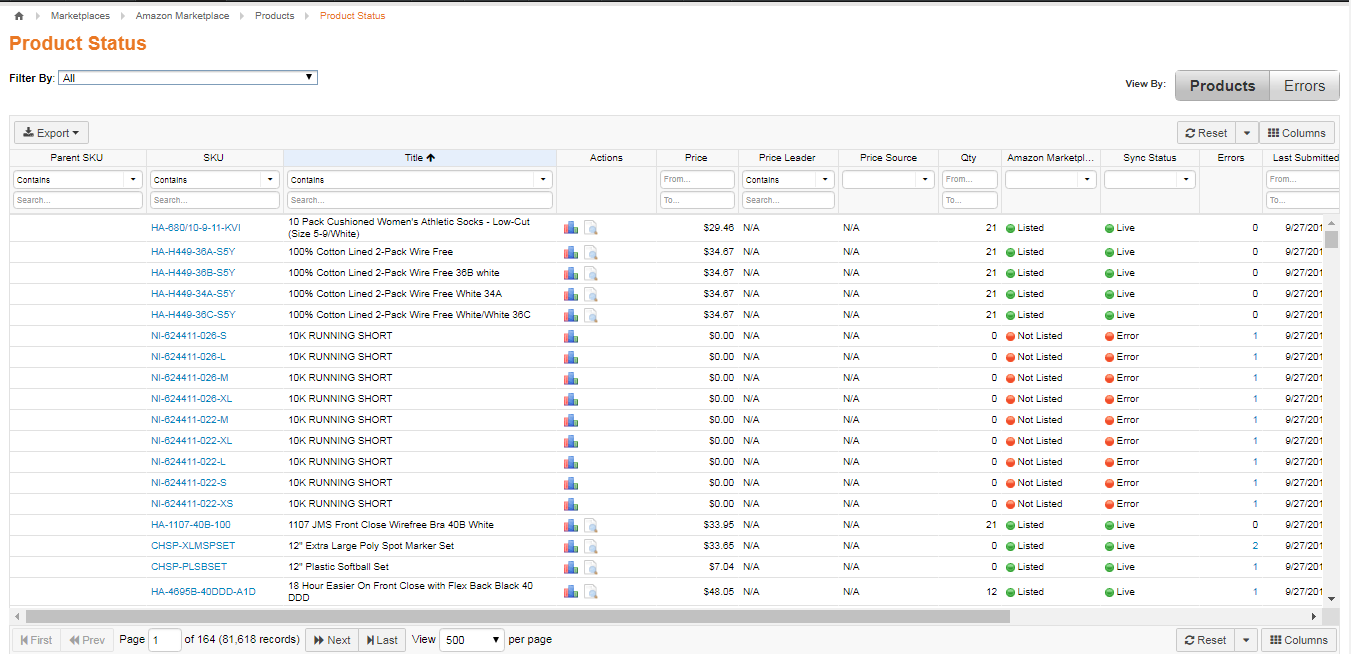Image resolution: width=1351 pixels, height=654 pixels.
Task: Click chart icon for HA-4695B-40DDD-A1D row
Action: 571,592
